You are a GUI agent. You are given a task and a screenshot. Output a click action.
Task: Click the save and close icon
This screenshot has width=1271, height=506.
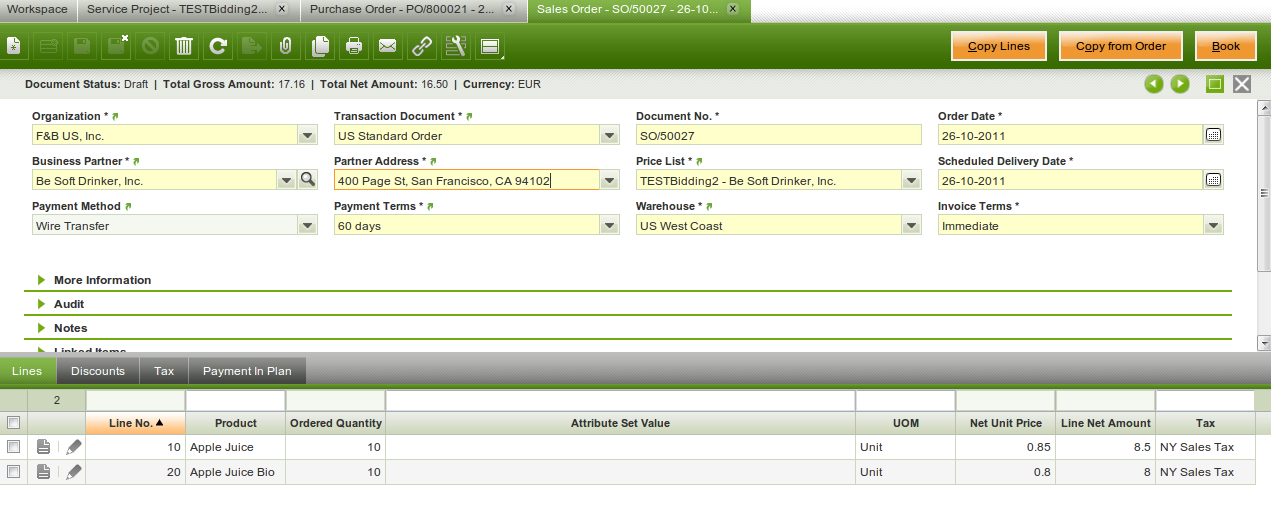click(x=117, y=46)
